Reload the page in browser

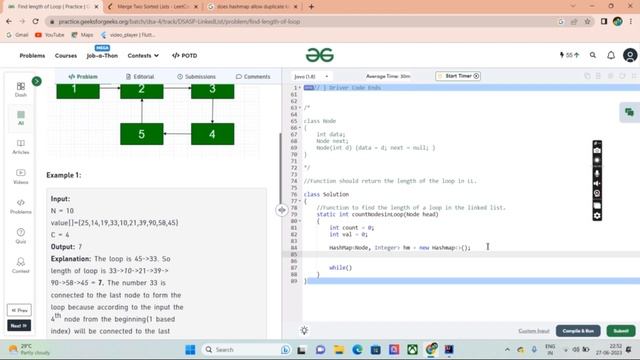click(x=36, y=21)
